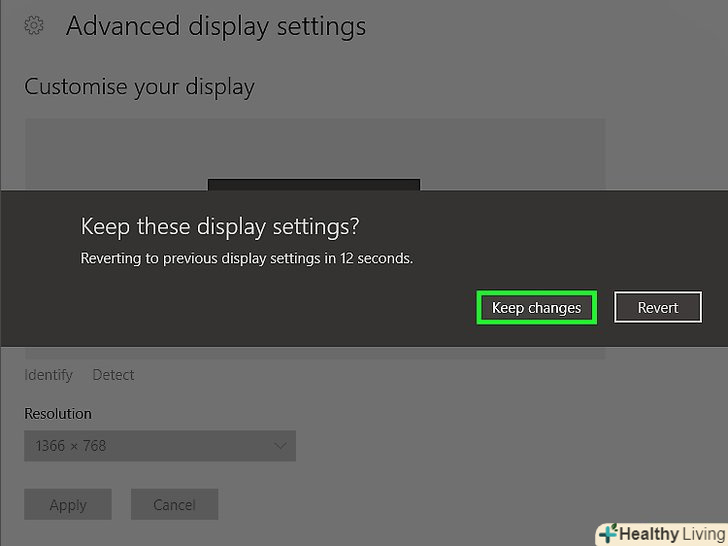Click the Identify link

(x=48, y=375)
